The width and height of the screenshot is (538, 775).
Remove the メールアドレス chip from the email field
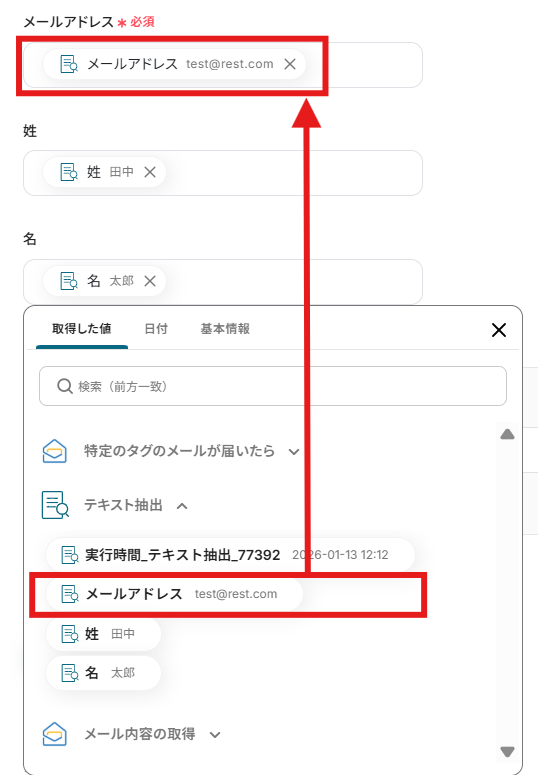point(290,64)
